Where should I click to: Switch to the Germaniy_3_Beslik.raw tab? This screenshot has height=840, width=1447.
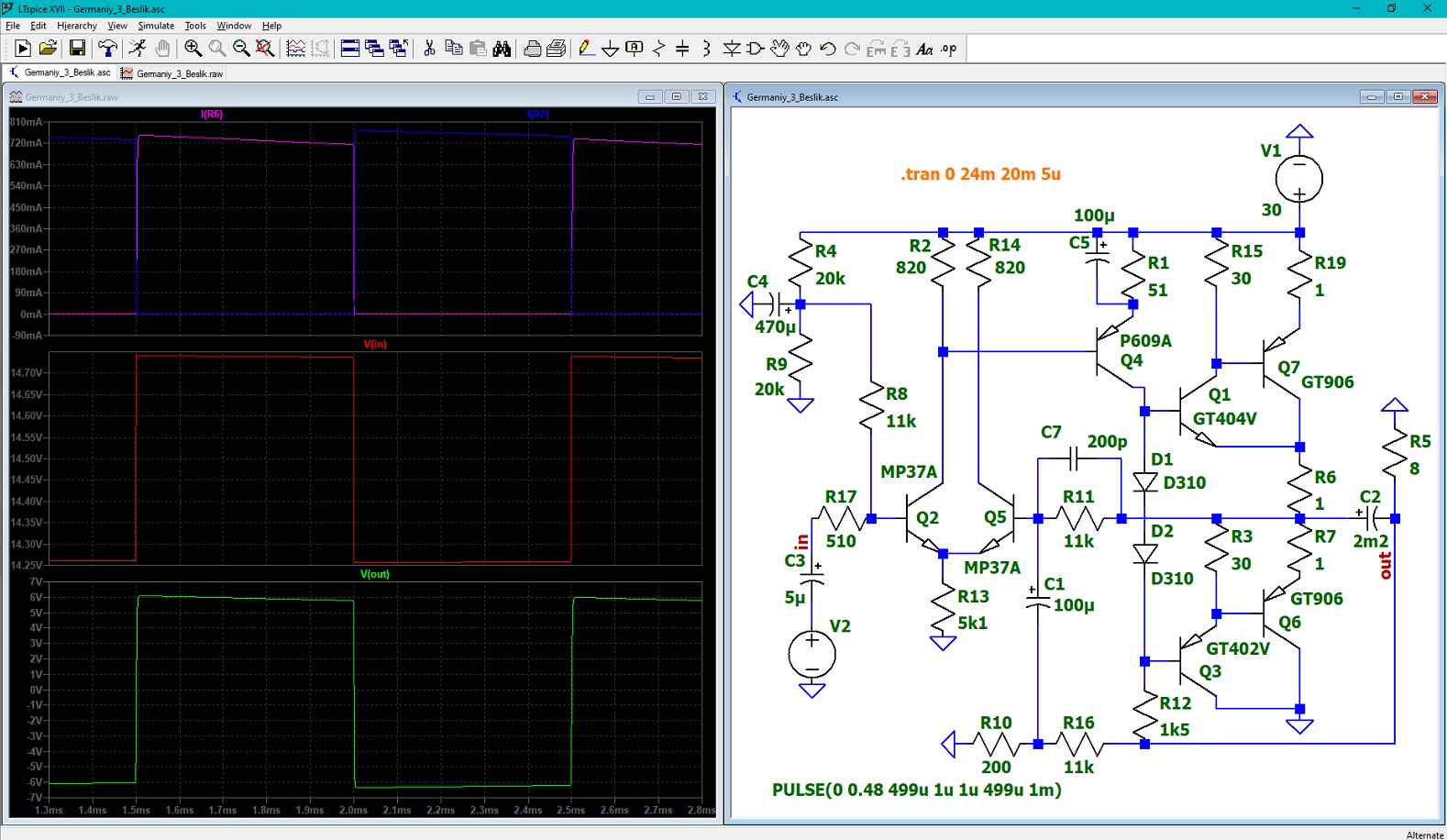171,73
